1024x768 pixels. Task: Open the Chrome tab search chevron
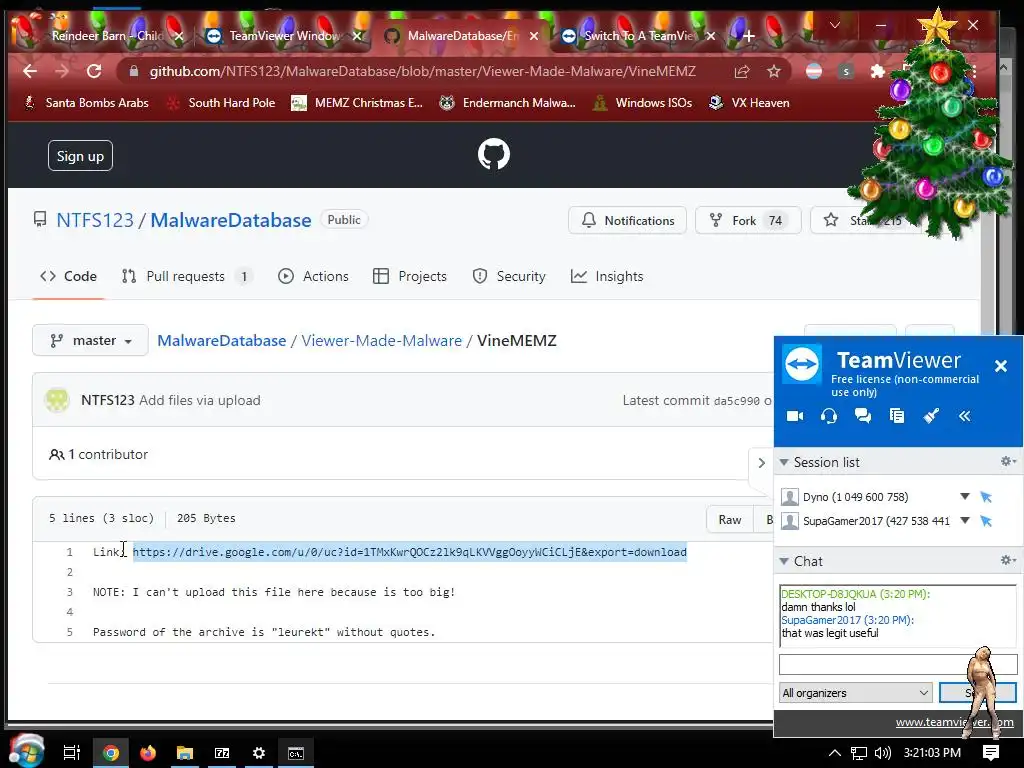coord(835,25)
